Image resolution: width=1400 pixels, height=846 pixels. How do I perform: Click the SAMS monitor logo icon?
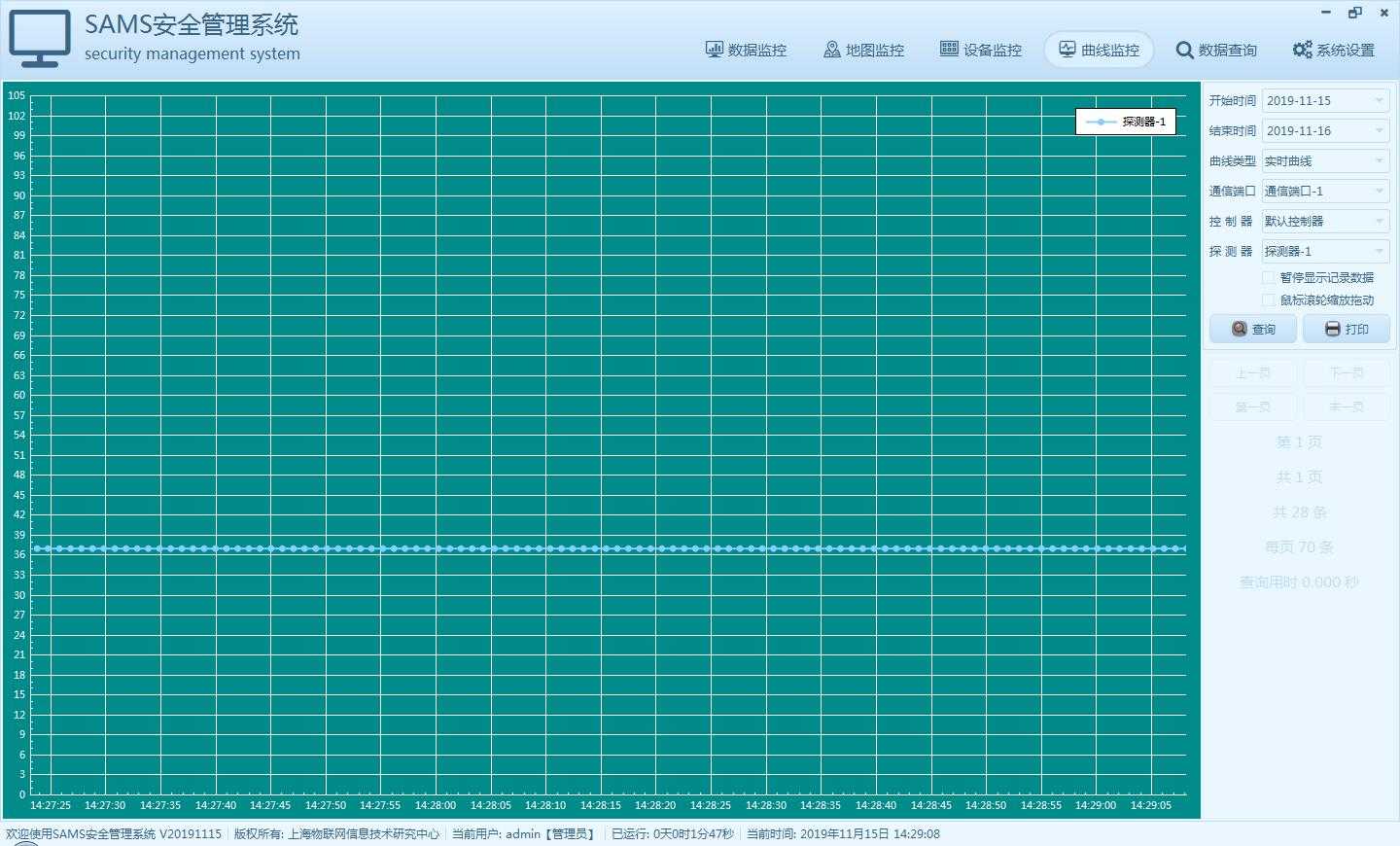(40, 39)
